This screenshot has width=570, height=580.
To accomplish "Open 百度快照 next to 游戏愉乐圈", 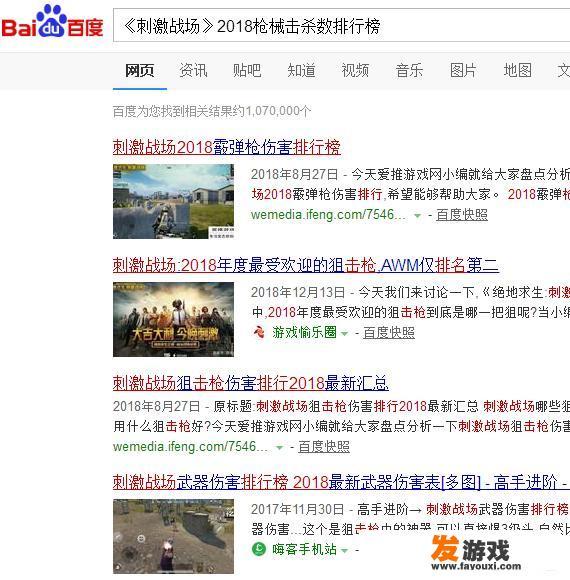I will (389, 333).
